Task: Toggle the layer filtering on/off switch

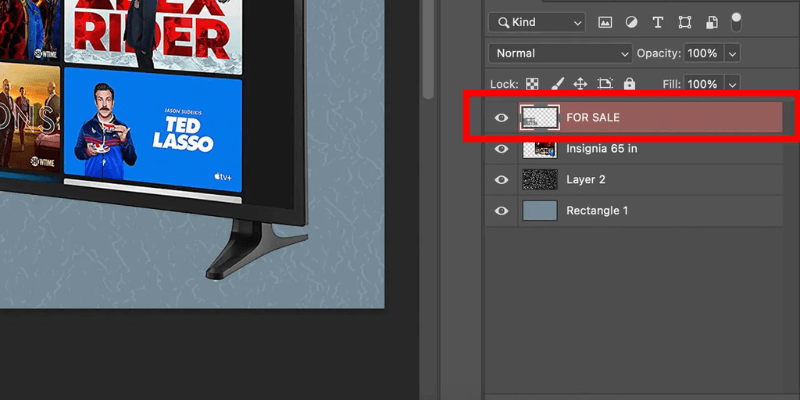Action: (736, 21)
